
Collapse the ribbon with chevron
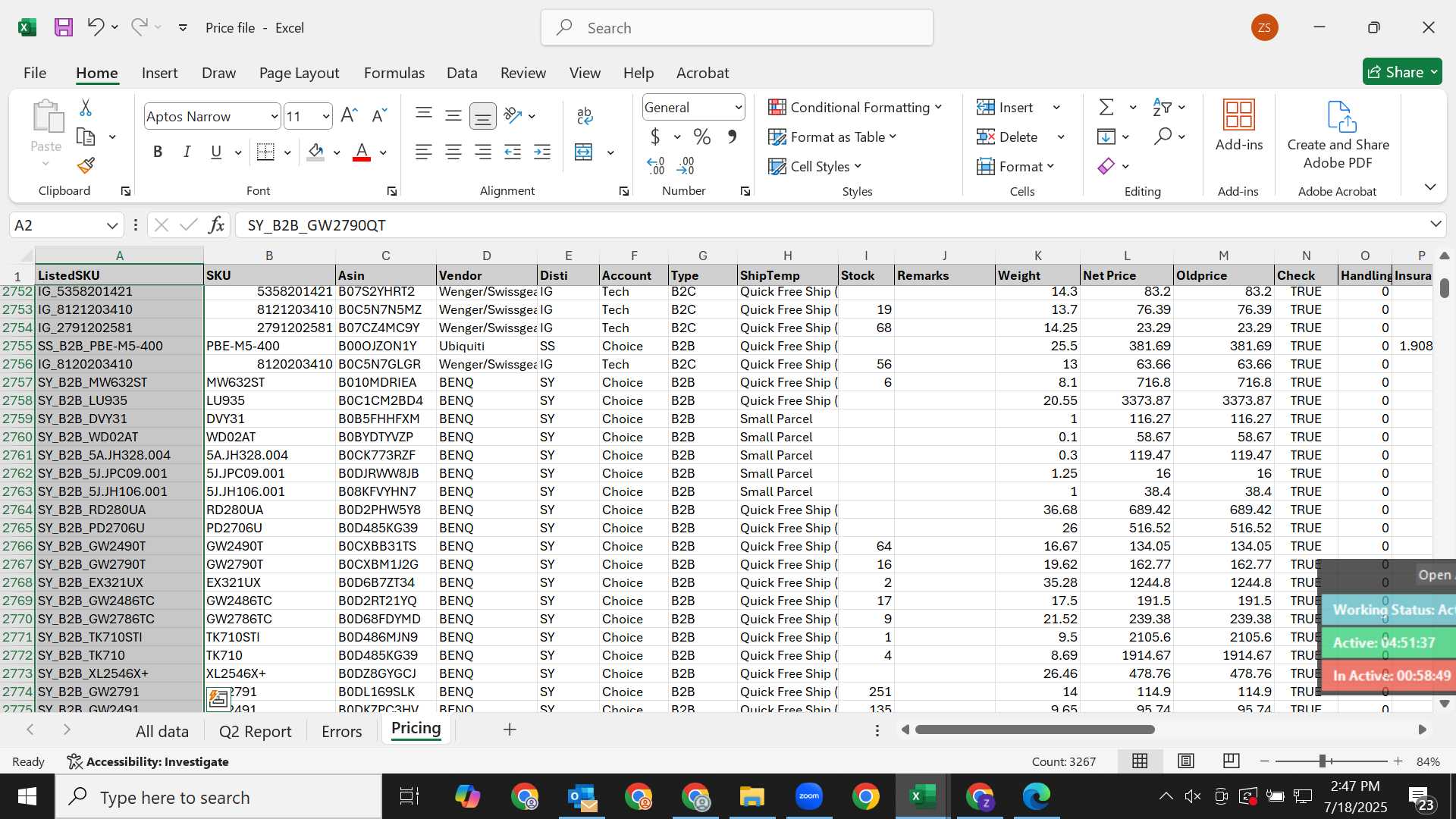tap(1430, 187)
